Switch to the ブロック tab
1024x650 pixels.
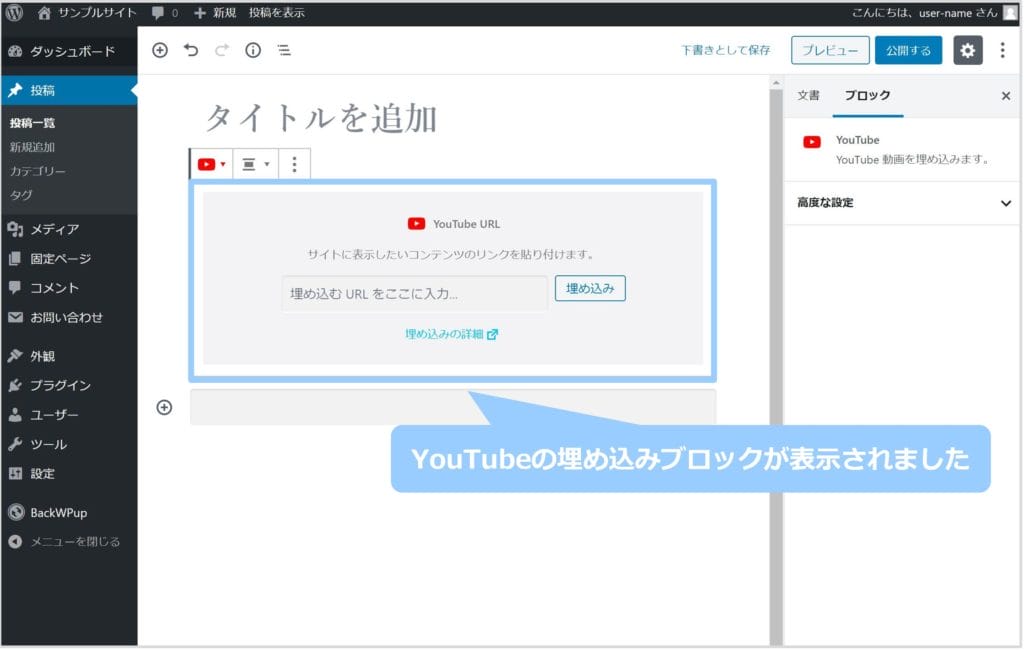[x=867, y=95]
